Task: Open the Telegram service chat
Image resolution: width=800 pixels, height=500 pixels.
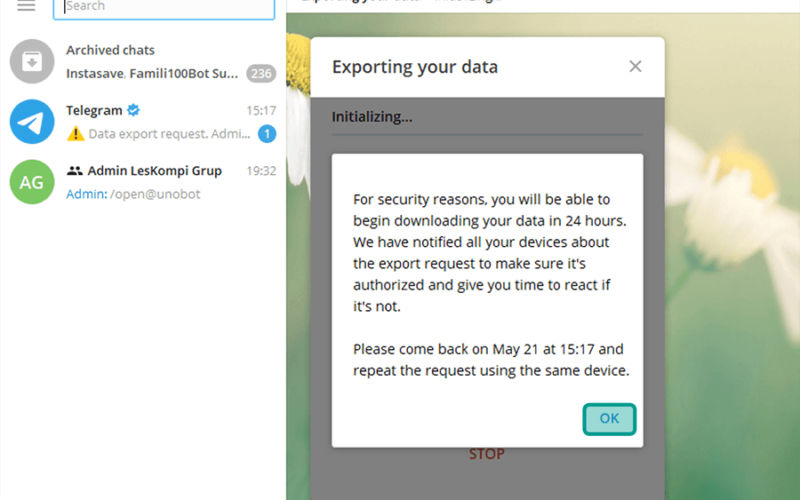Action: coord(143,121)
